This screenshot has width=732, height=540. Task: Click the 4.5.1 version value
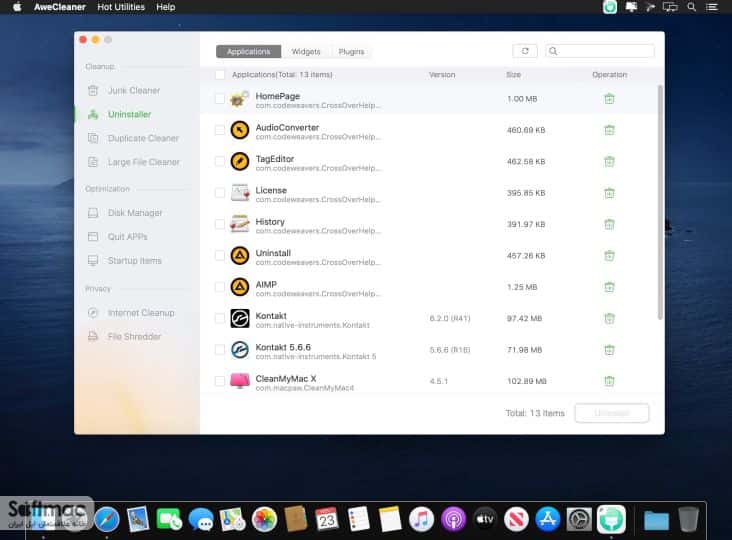click(438, 381)
